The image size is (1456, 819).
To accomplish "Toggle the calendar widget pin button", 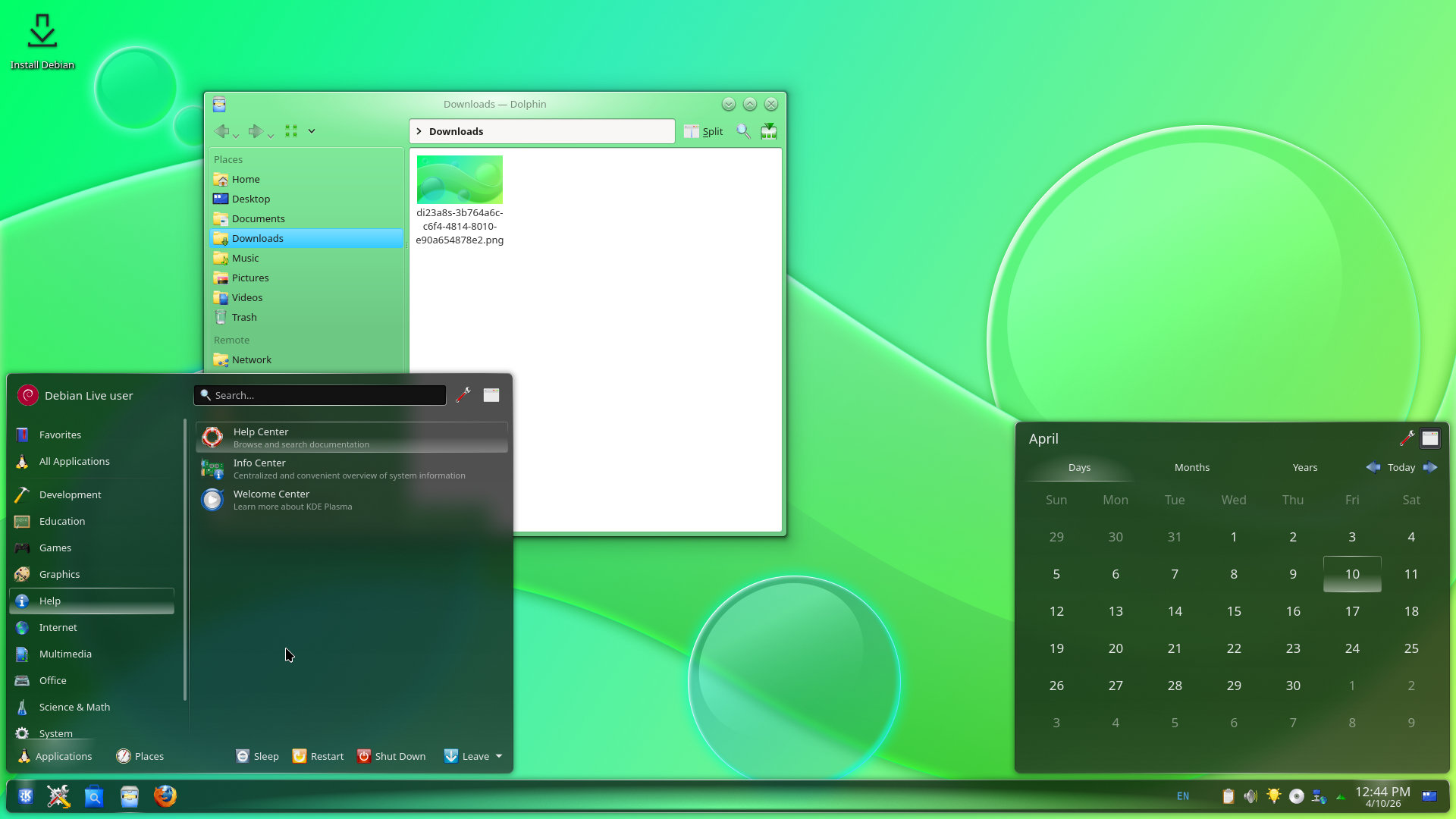I will click(x=1429, y=438).
